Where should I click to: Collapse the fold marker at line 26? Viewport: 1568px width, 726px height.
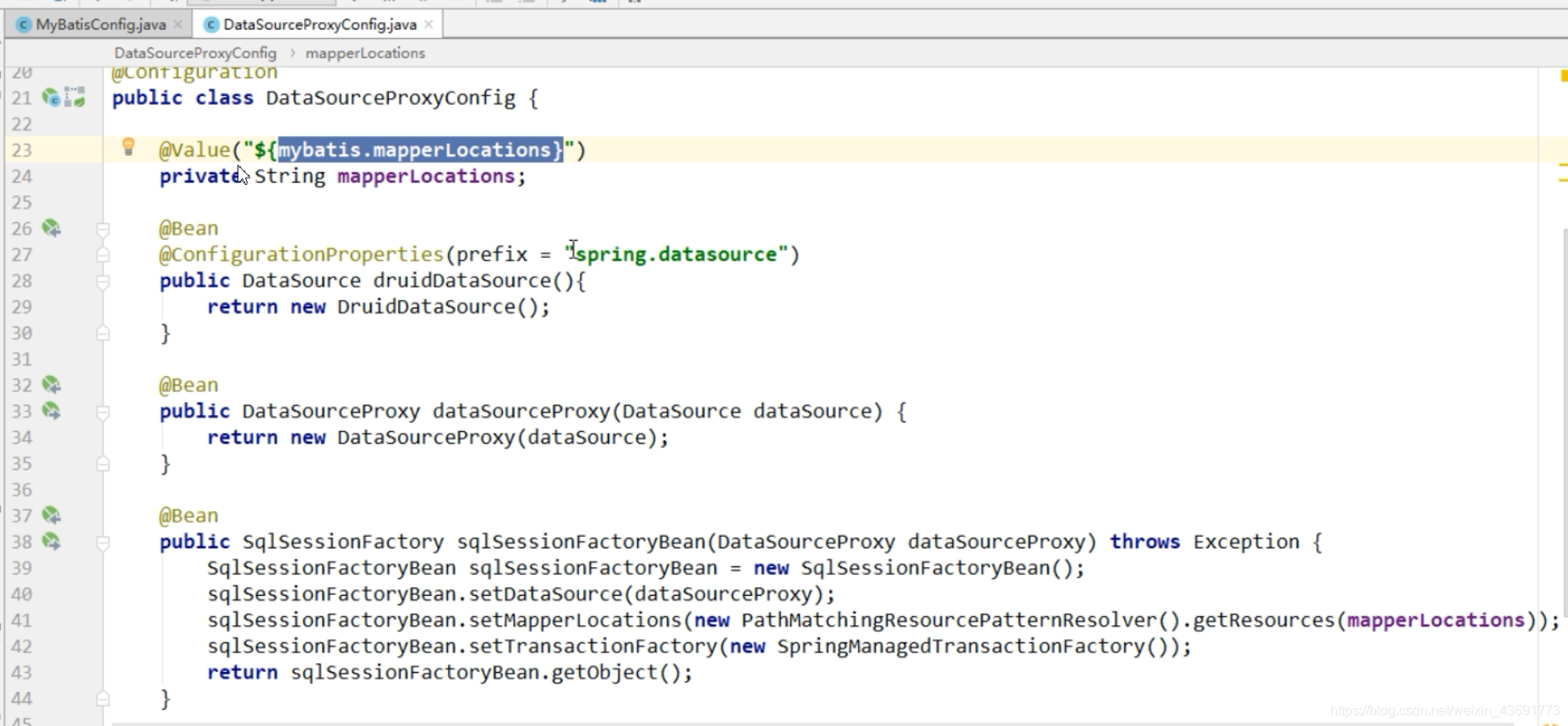[x=103, y=229]
